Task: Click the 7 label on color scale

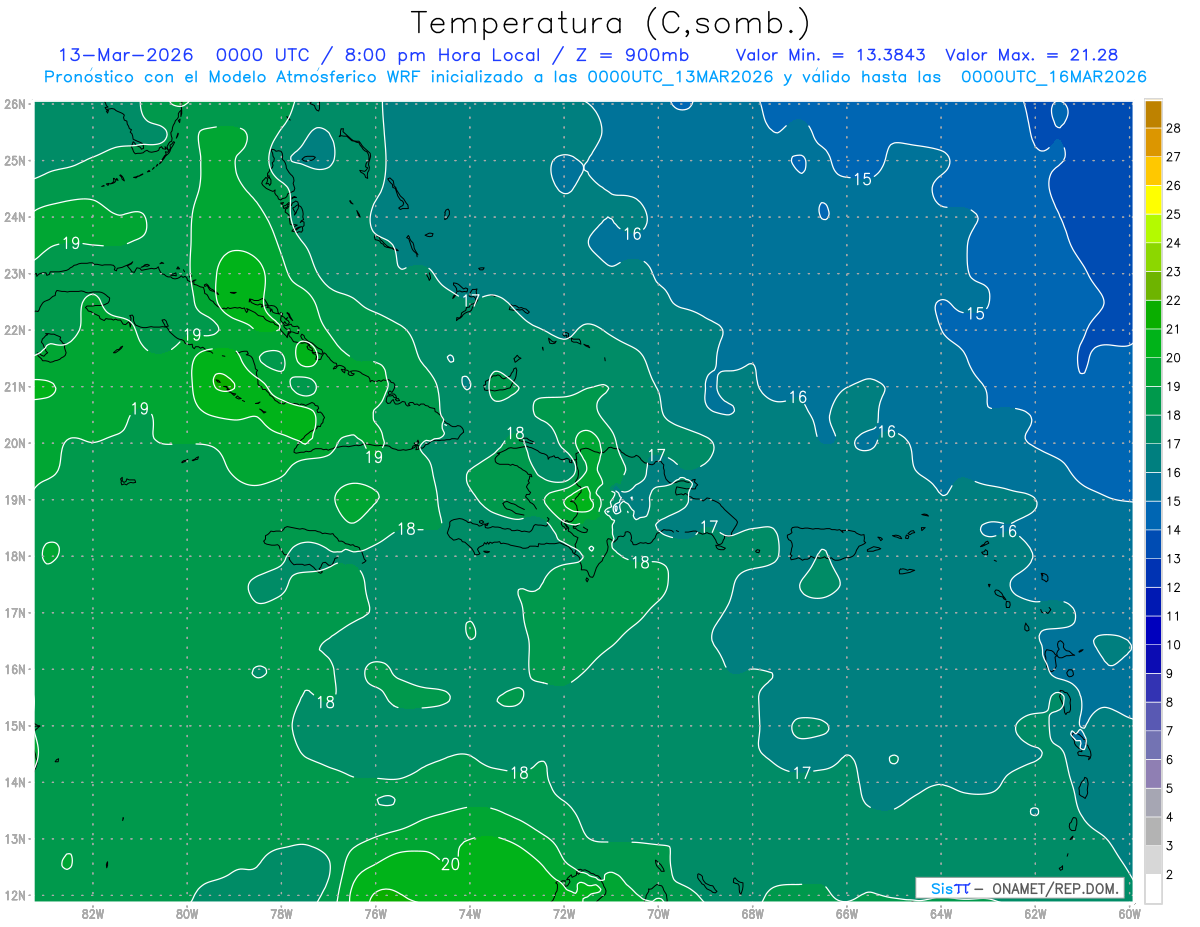Action: coord(1170,731)
